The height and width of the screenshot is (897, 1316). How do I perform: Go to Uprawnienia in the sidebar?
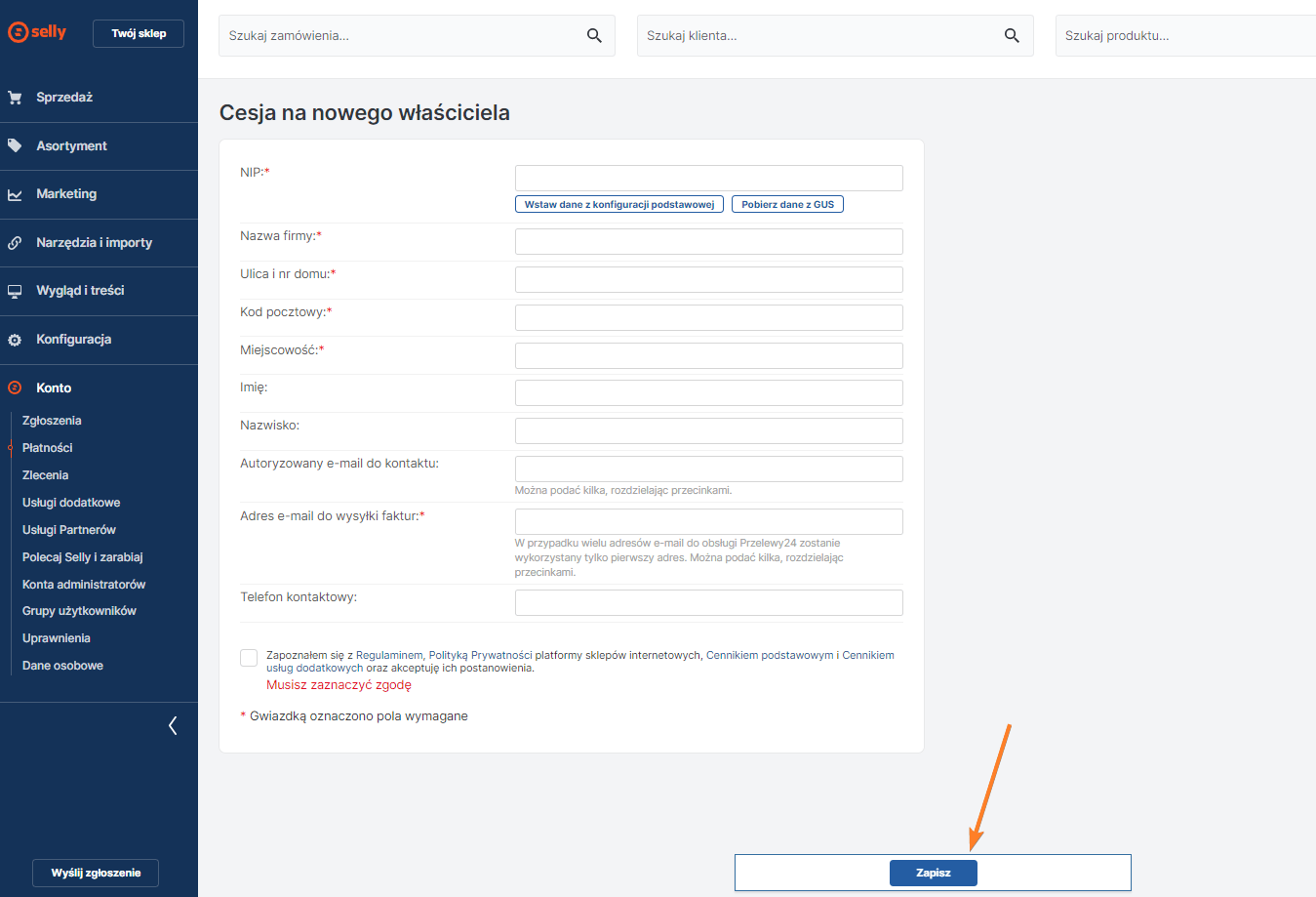[x=57, y=638]
